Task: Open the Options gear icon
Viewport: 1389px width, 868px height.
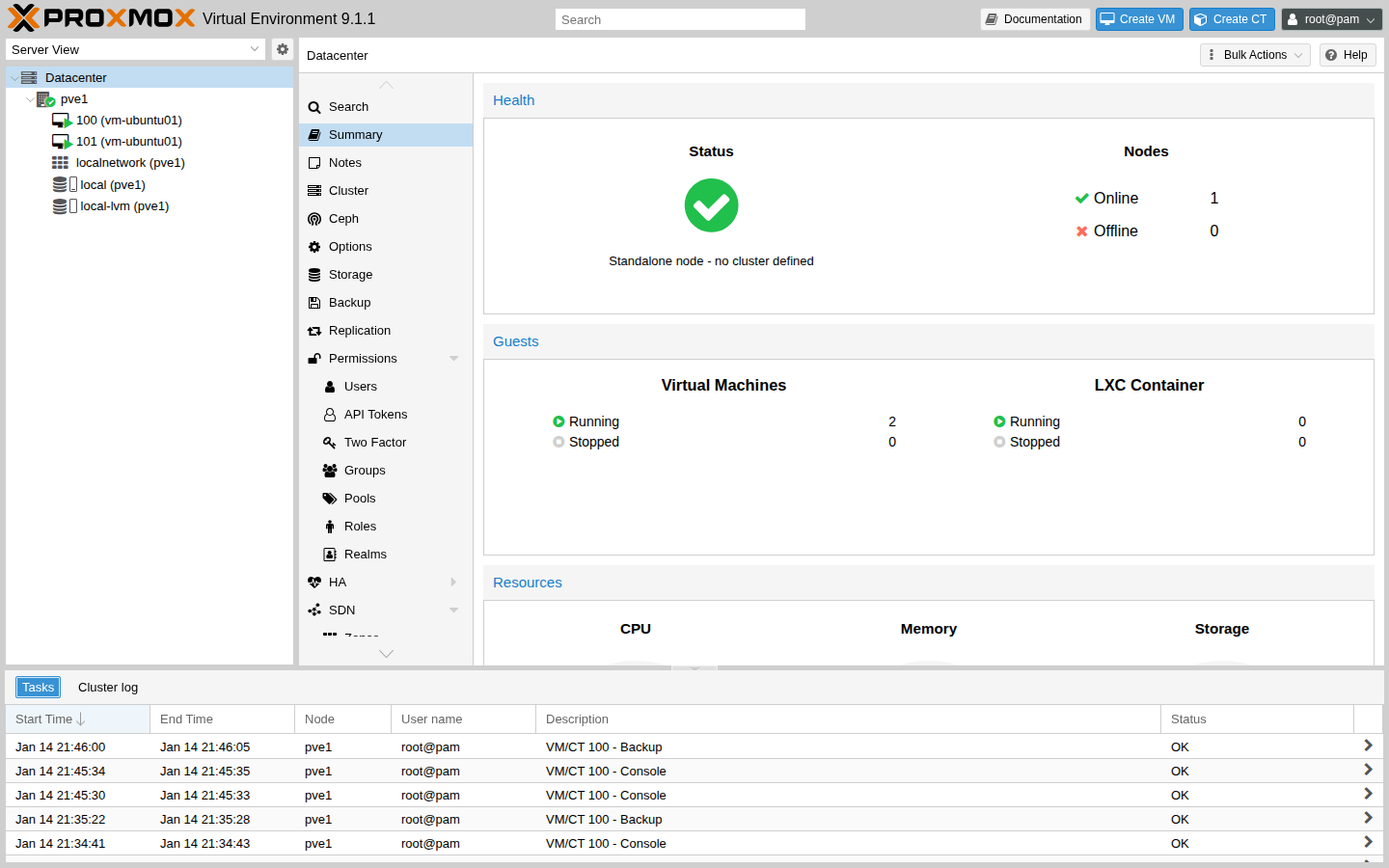Action: point(313,246)
